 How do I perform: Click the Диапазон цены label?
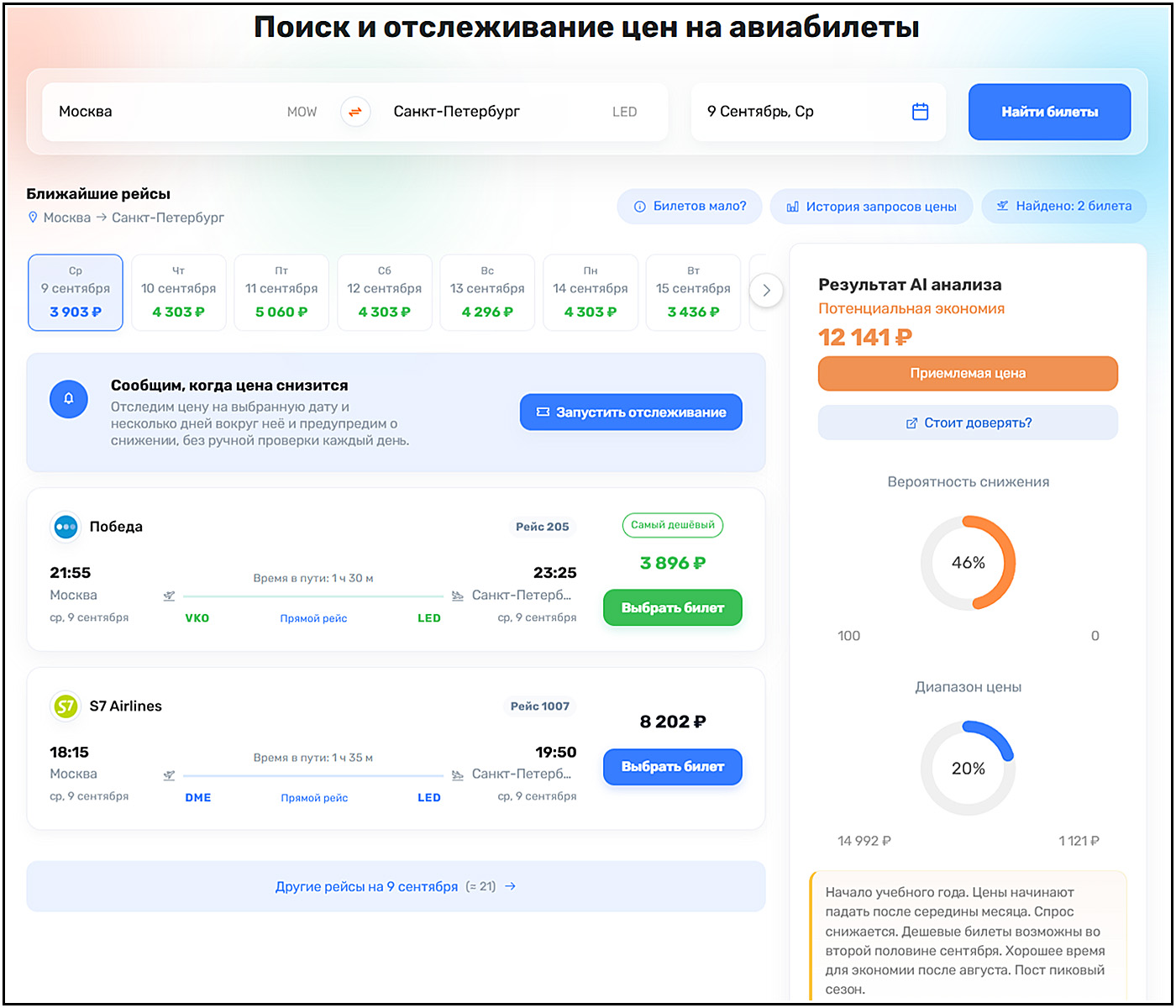[x=969, y=687]
